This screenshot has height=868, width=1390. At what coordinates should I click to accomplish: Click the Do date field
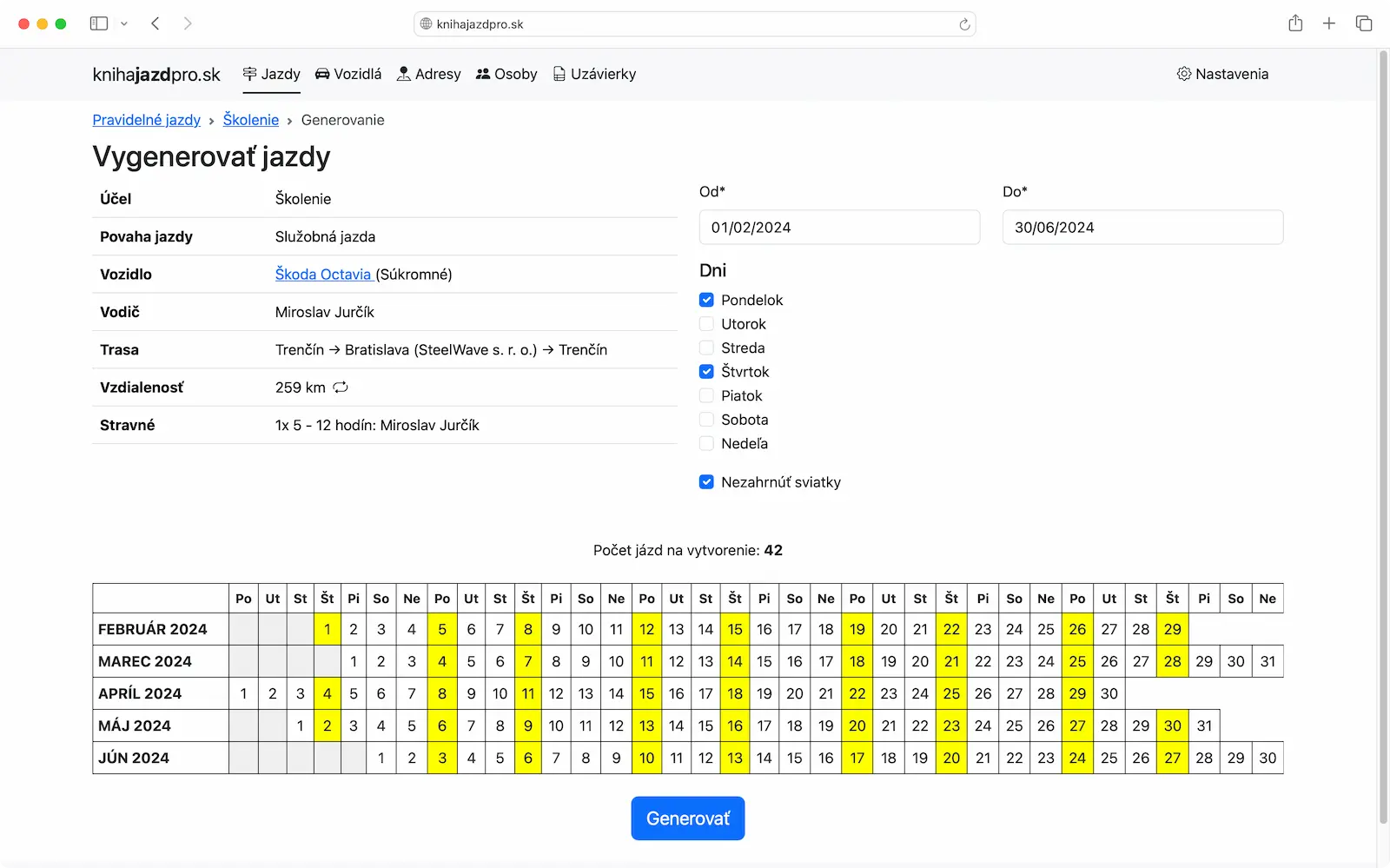pyautogui.click(x=1142, y=228)
